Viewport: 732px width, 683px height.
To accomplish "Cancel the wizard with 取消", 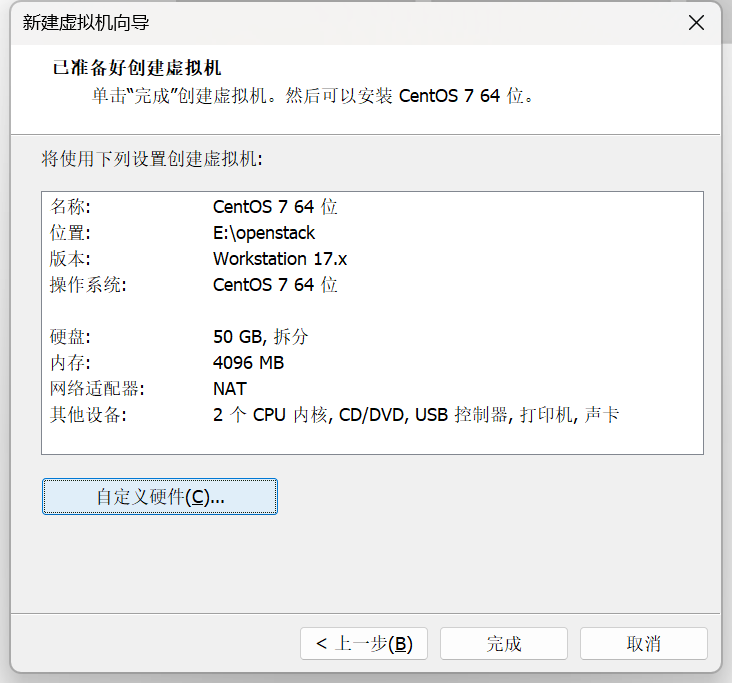I will (644, 643).
